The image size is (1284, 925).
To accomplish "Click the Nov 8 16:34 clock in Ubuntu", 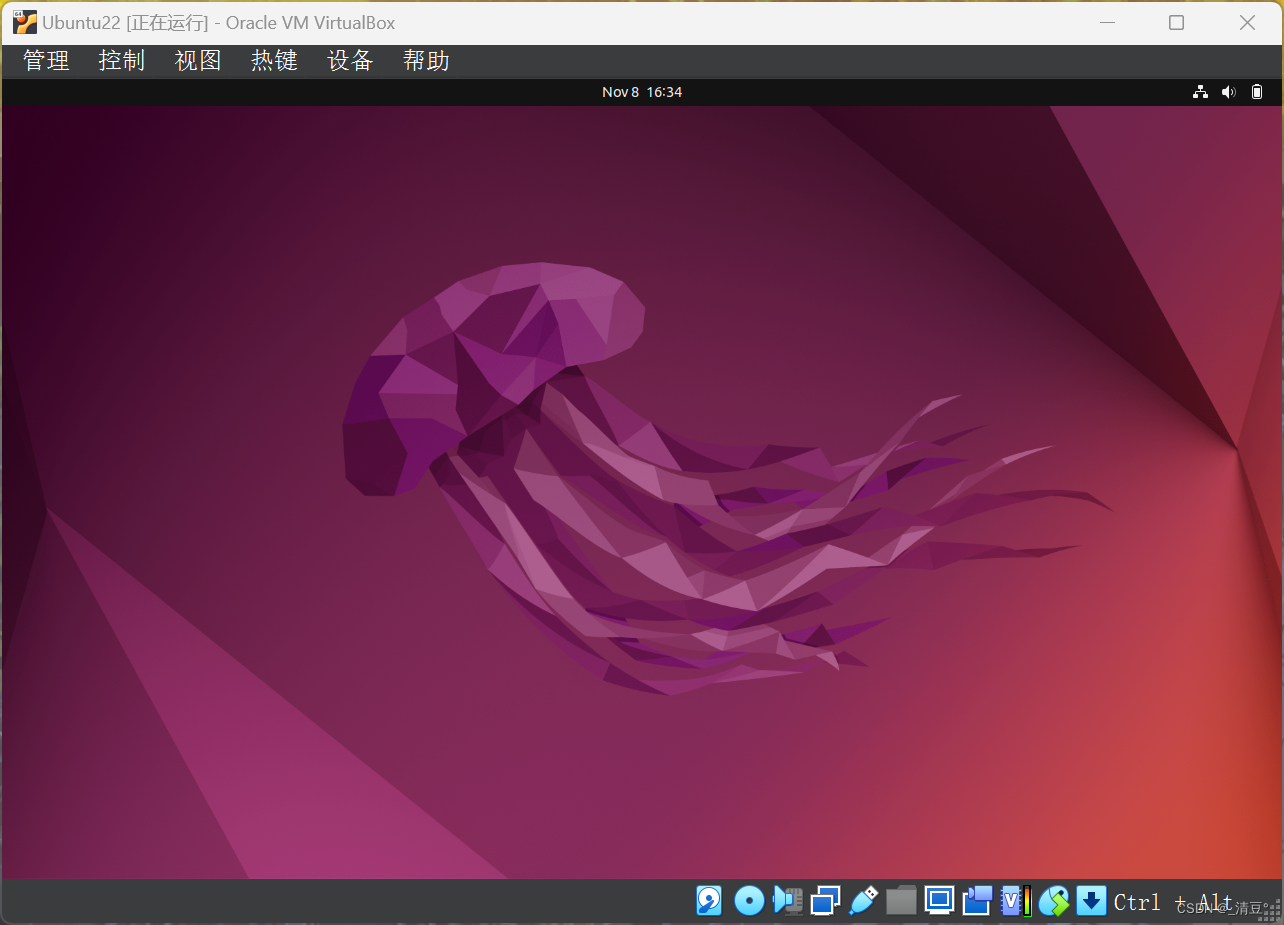I will coord(642,92).
